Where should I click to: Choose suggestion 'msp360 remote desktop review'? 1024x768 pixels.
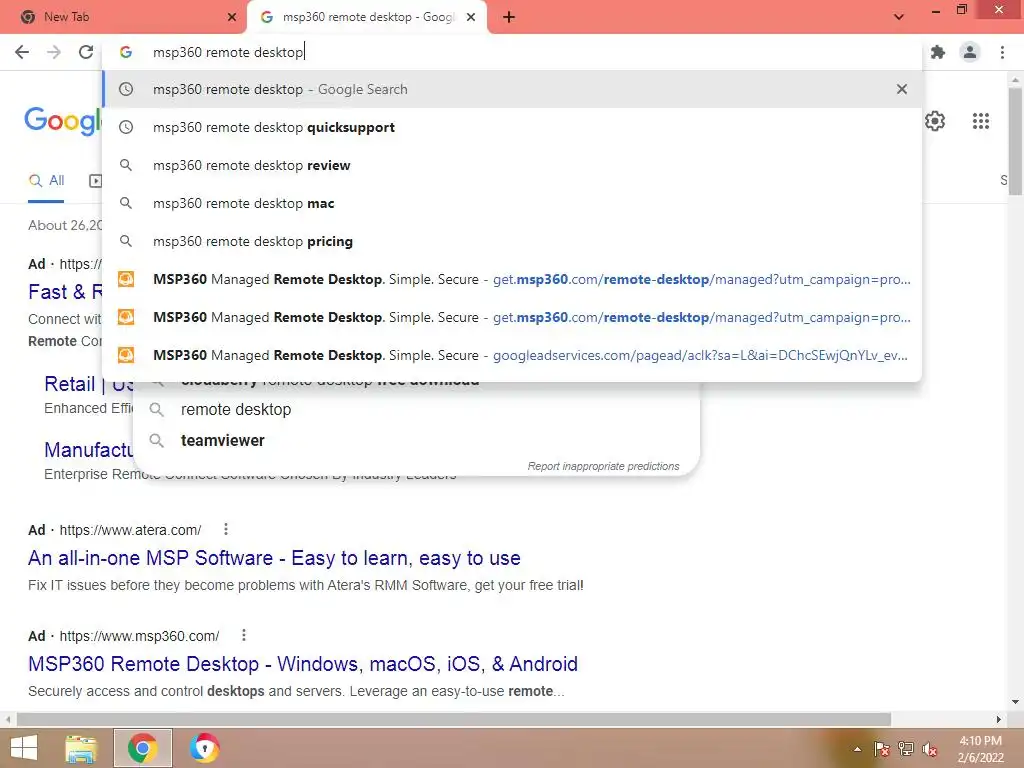coord(513,165)
